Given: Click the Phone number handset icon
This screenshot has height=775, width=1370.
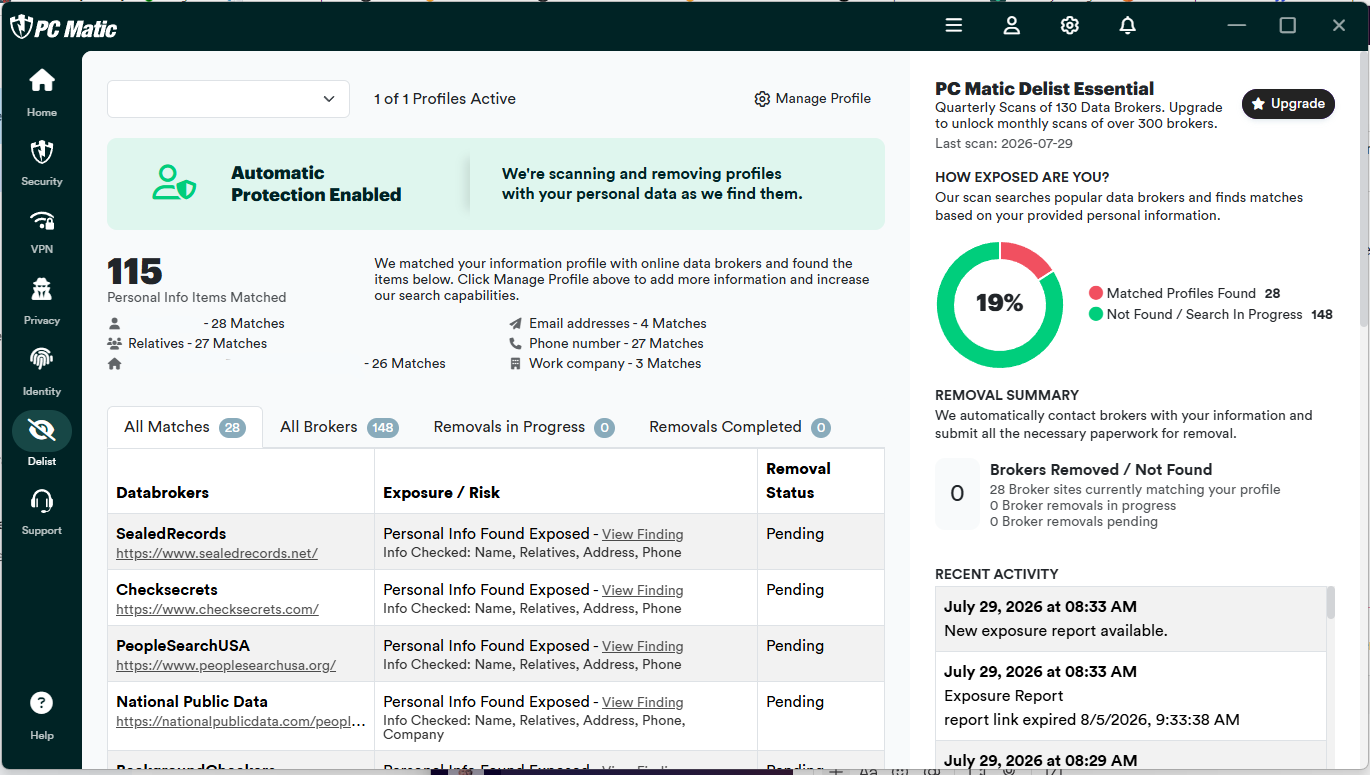Looking at the screenshot, I should 515,344.
